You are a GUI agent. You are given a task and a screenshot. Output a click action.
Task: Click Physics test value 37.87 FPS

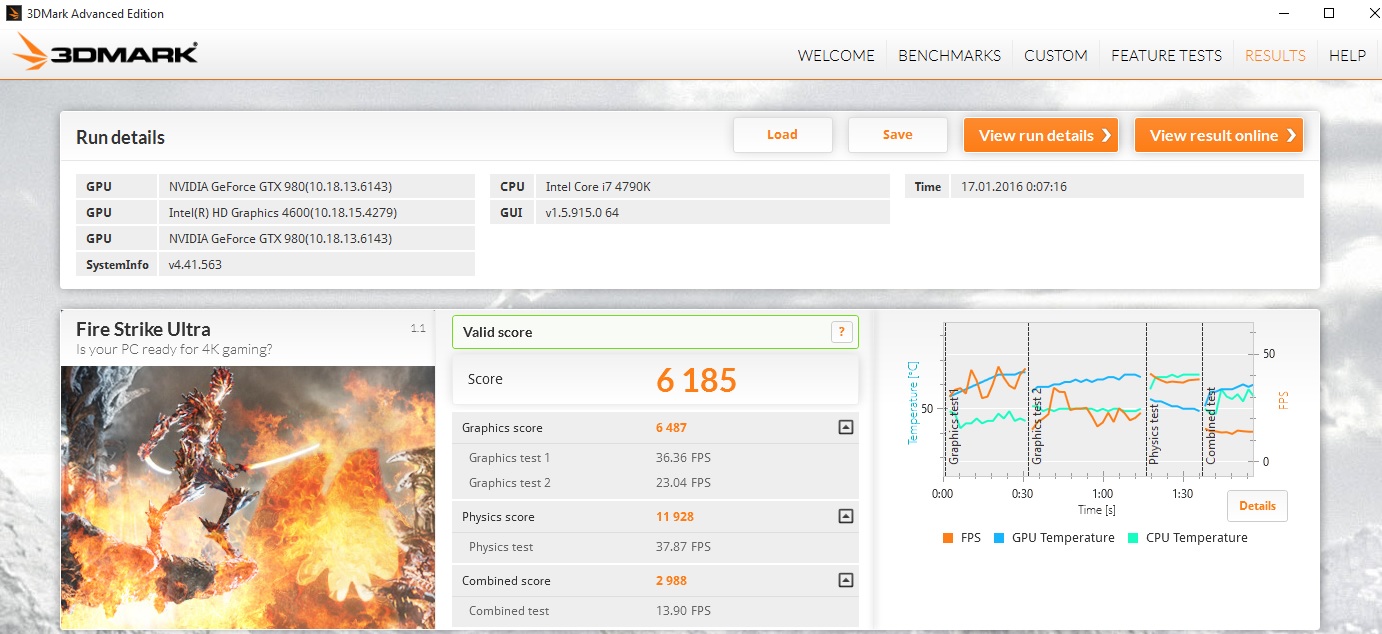683,547
